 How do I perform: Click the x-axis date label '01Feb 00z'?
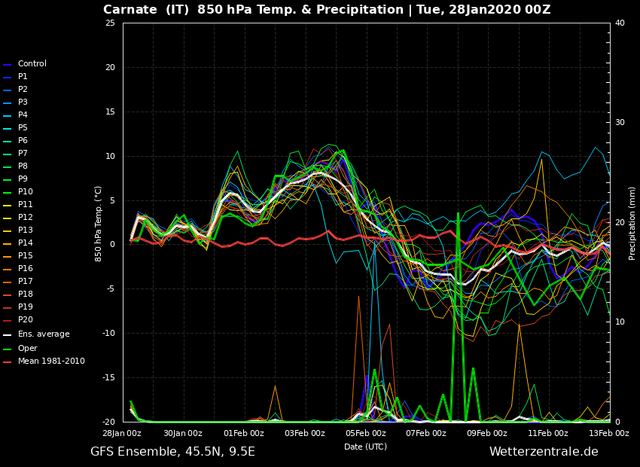tap(244, 433)
